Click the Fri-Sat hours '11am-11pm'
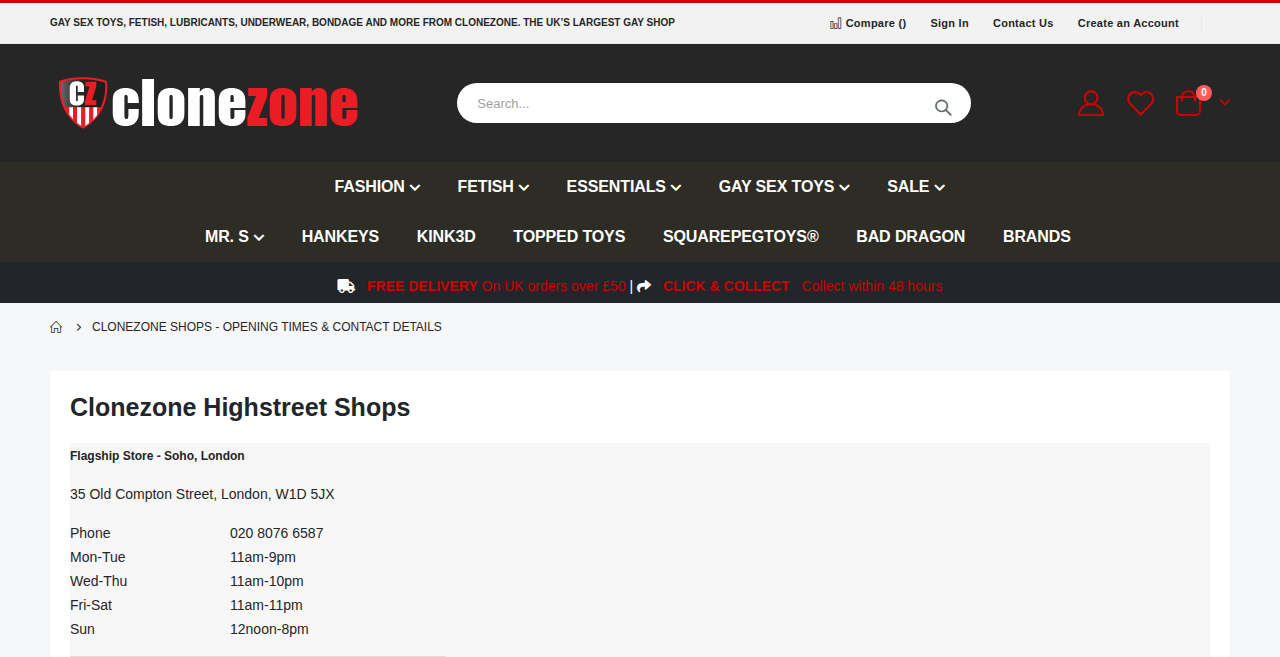This screenshot has width=1280, height=657. click(266, 605)
